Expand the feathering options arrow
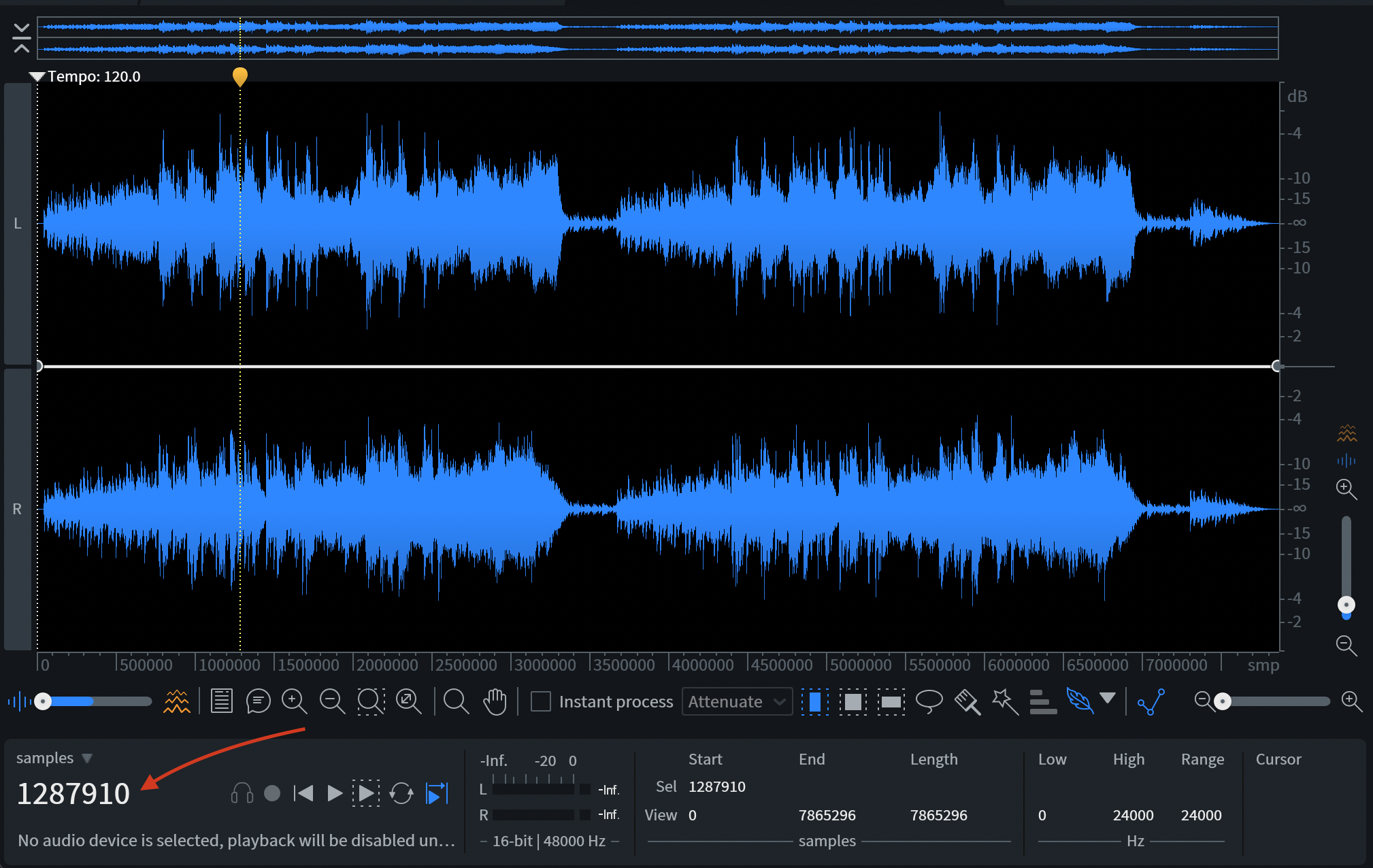 coord(1108,698)
